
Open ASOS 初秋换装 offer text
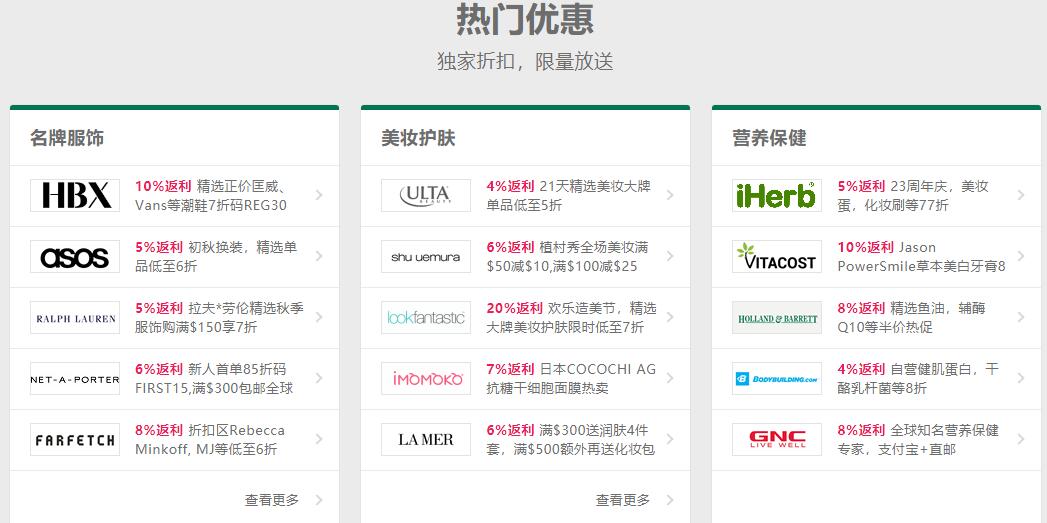[216, 256]
